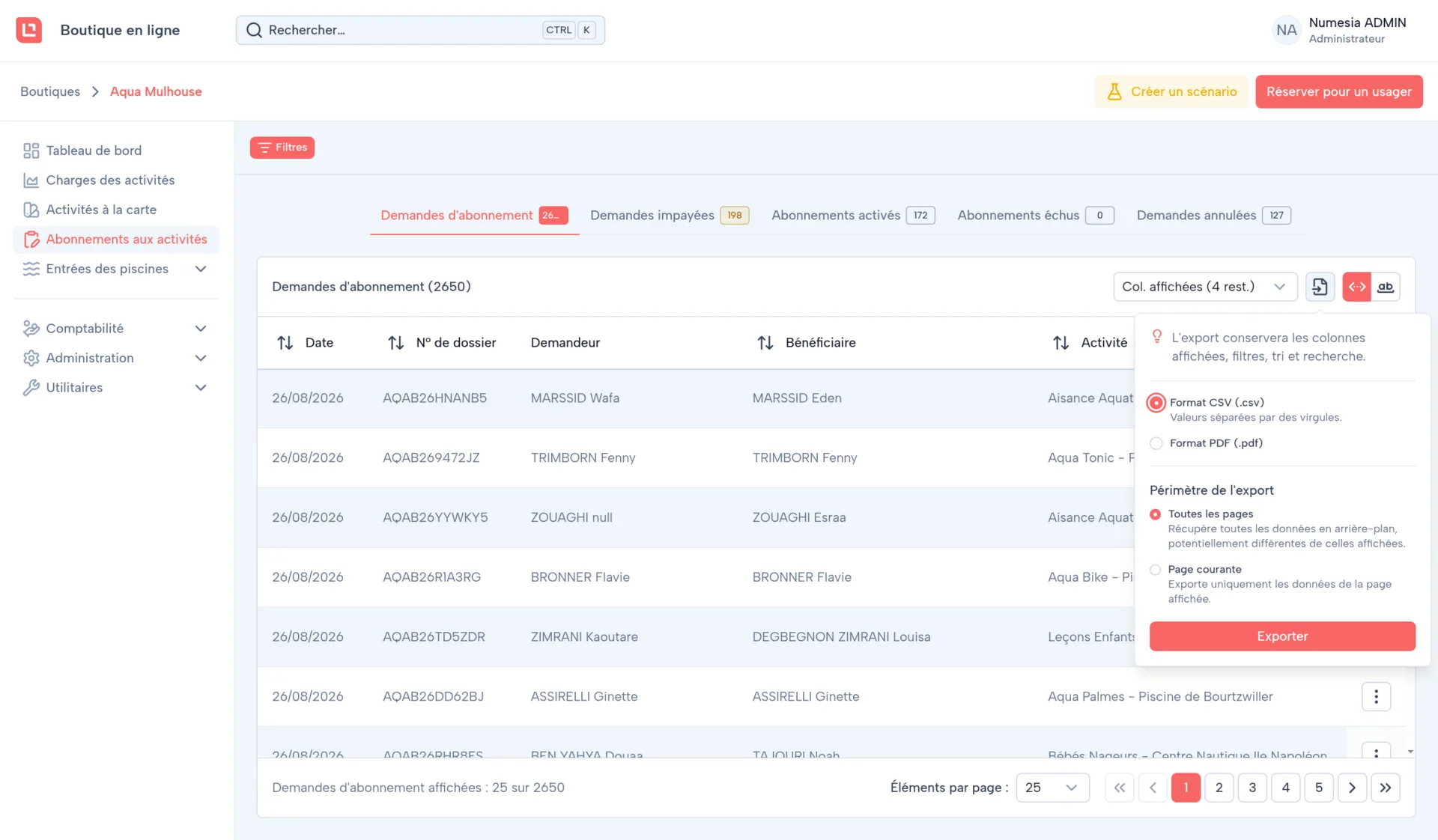Click the search magnifier icon
The height and width of the screenshot is (840, 1438).
click(255, 30)
